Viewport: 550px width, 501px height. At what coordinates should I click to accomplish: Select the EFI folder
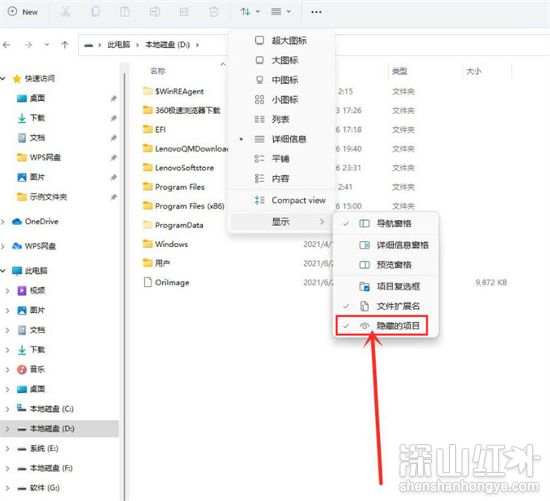[154, 129]
